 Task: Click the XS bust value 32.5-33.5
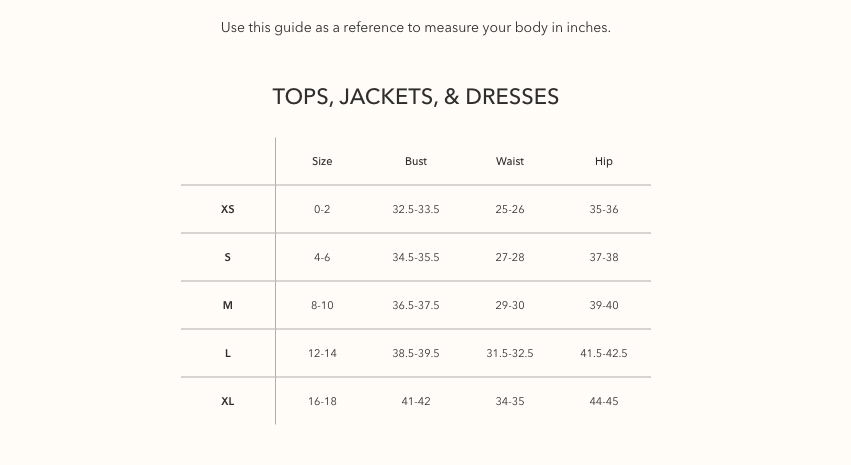coord(416,210)
